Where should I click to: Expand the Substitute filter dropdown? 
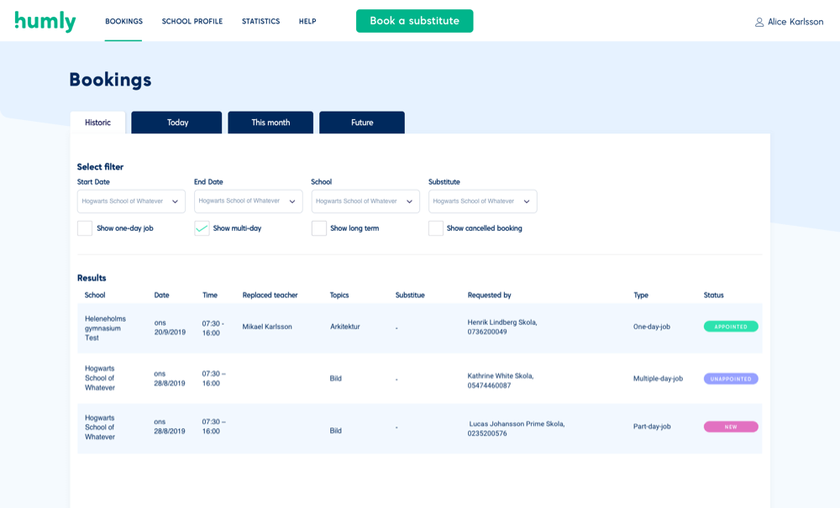pyautogui.click(x=482, y=201)
